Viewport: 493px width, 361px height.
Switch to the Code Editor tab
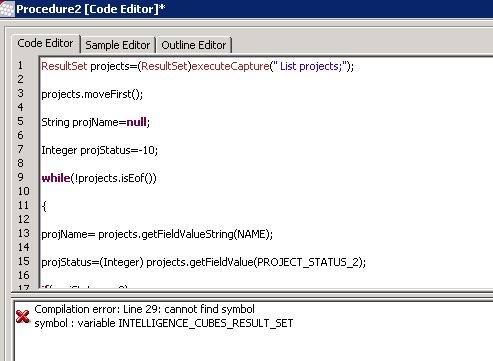46,43
